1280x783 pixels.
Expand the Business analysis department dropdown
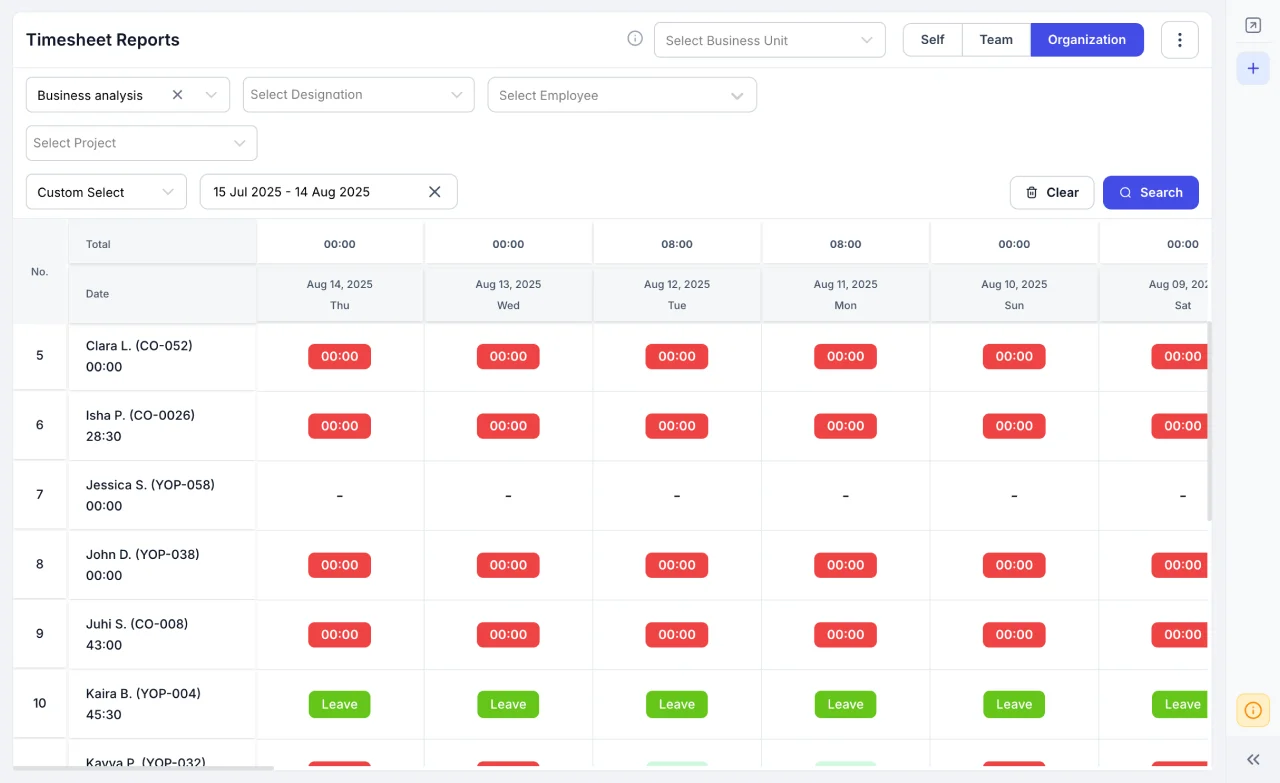click(x=211, y=95)
